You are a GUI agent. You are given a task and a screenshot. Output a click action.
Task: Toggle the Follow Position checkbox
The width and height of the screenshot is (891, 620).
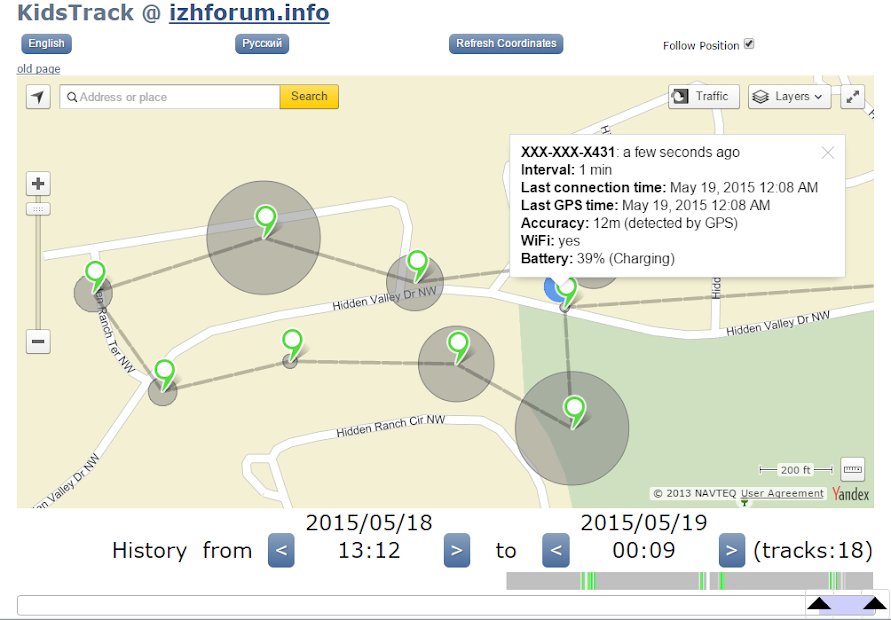point(749,44)
